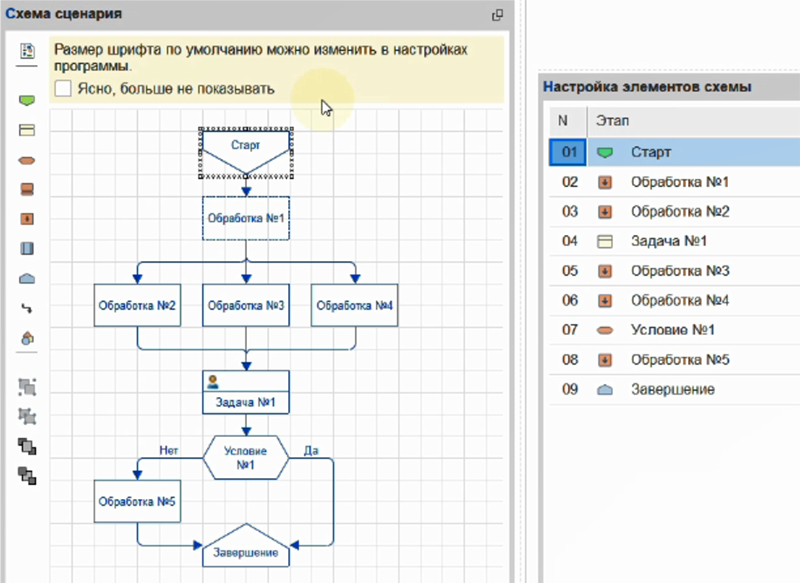Screen dimensions: 800x583
Task: Click the bring to front icon
Action: pyautogui.click(x=27, y=446)
